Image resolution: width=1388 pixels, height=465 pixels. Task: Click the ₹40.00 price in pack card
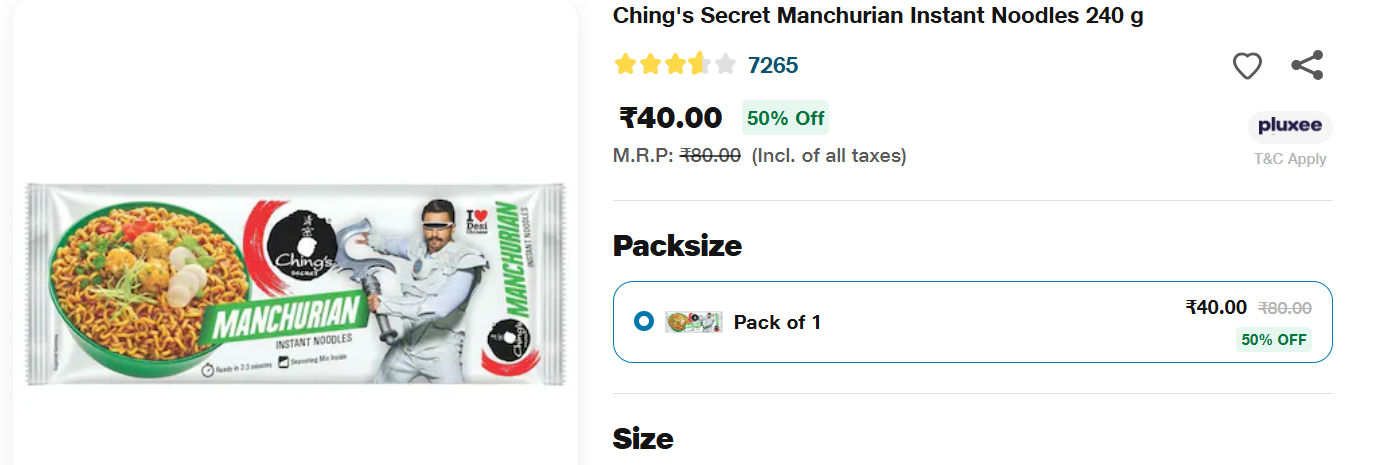coord(1216,308)
